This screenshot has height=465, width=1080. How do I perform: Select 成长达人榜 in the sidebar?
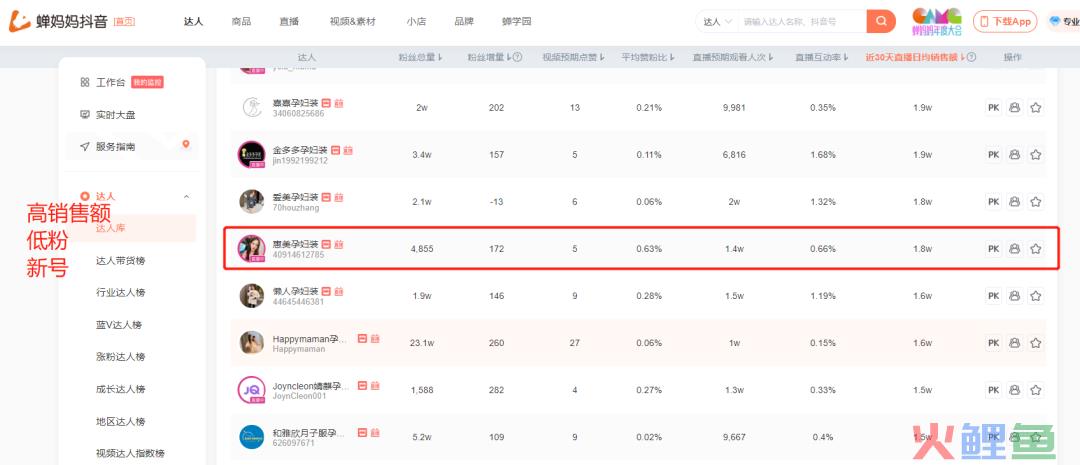click(121, 389)
